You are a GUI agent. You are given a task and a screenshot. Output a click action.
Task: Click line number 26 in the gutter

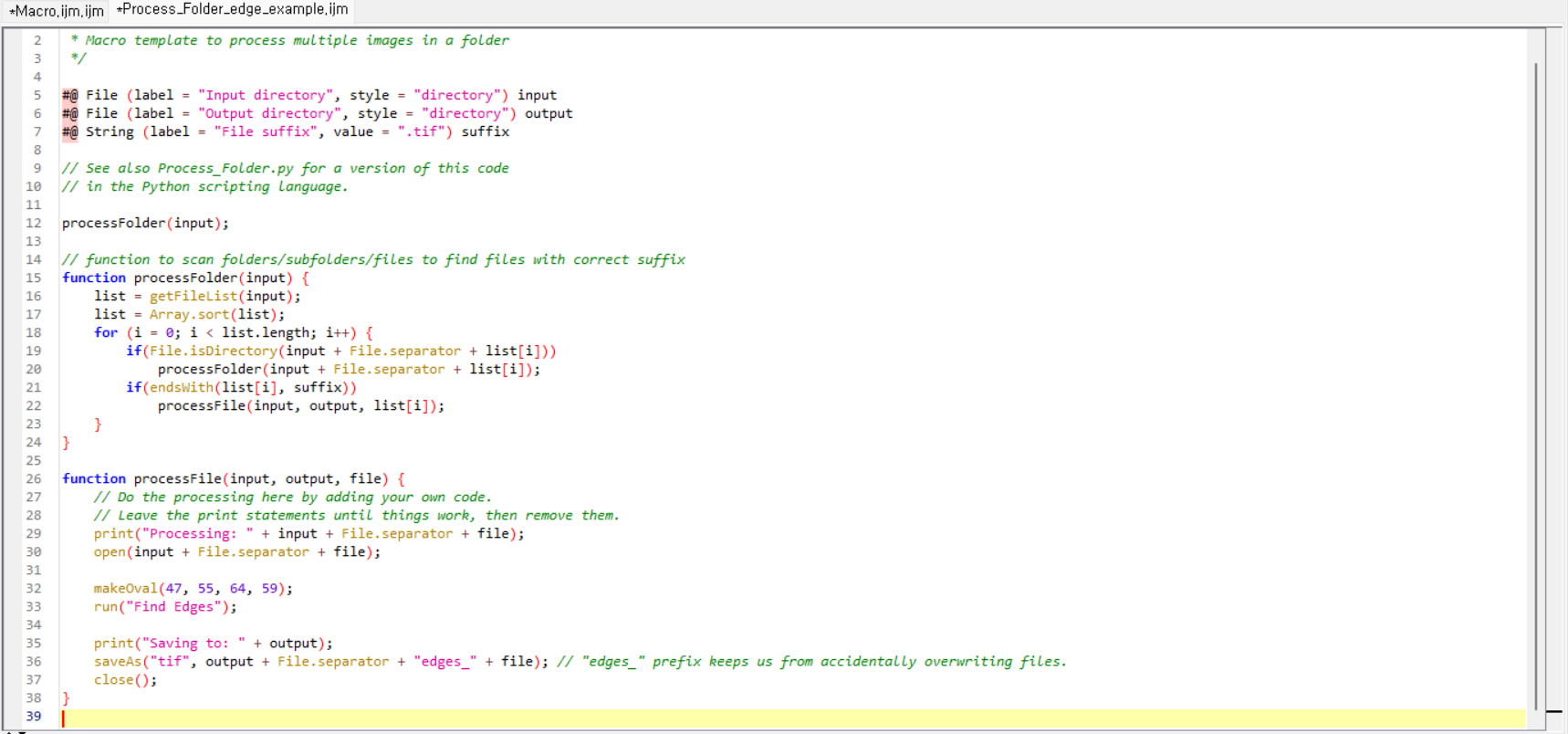(34, 478)
